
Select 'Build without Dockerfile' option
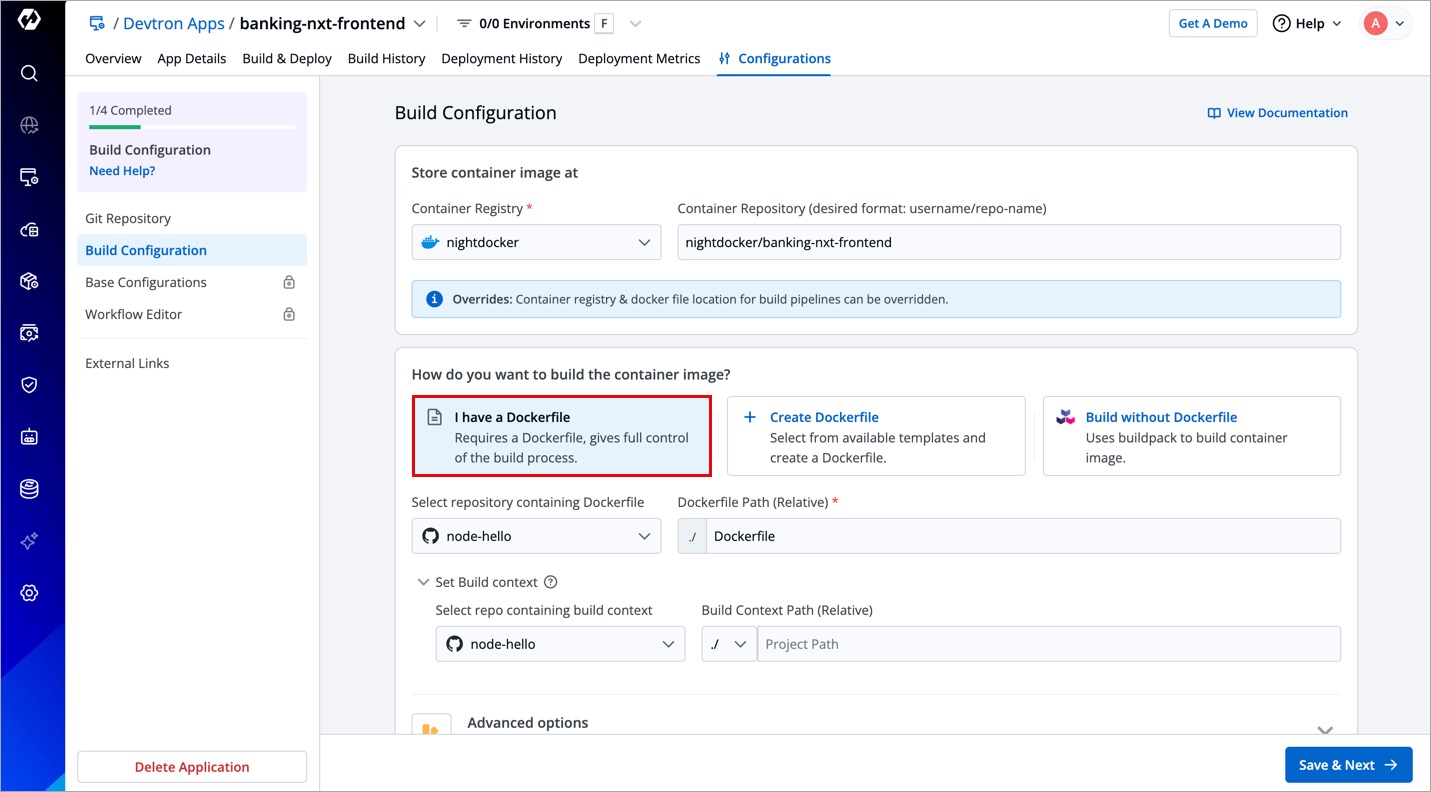click(x=1190, y=436)
